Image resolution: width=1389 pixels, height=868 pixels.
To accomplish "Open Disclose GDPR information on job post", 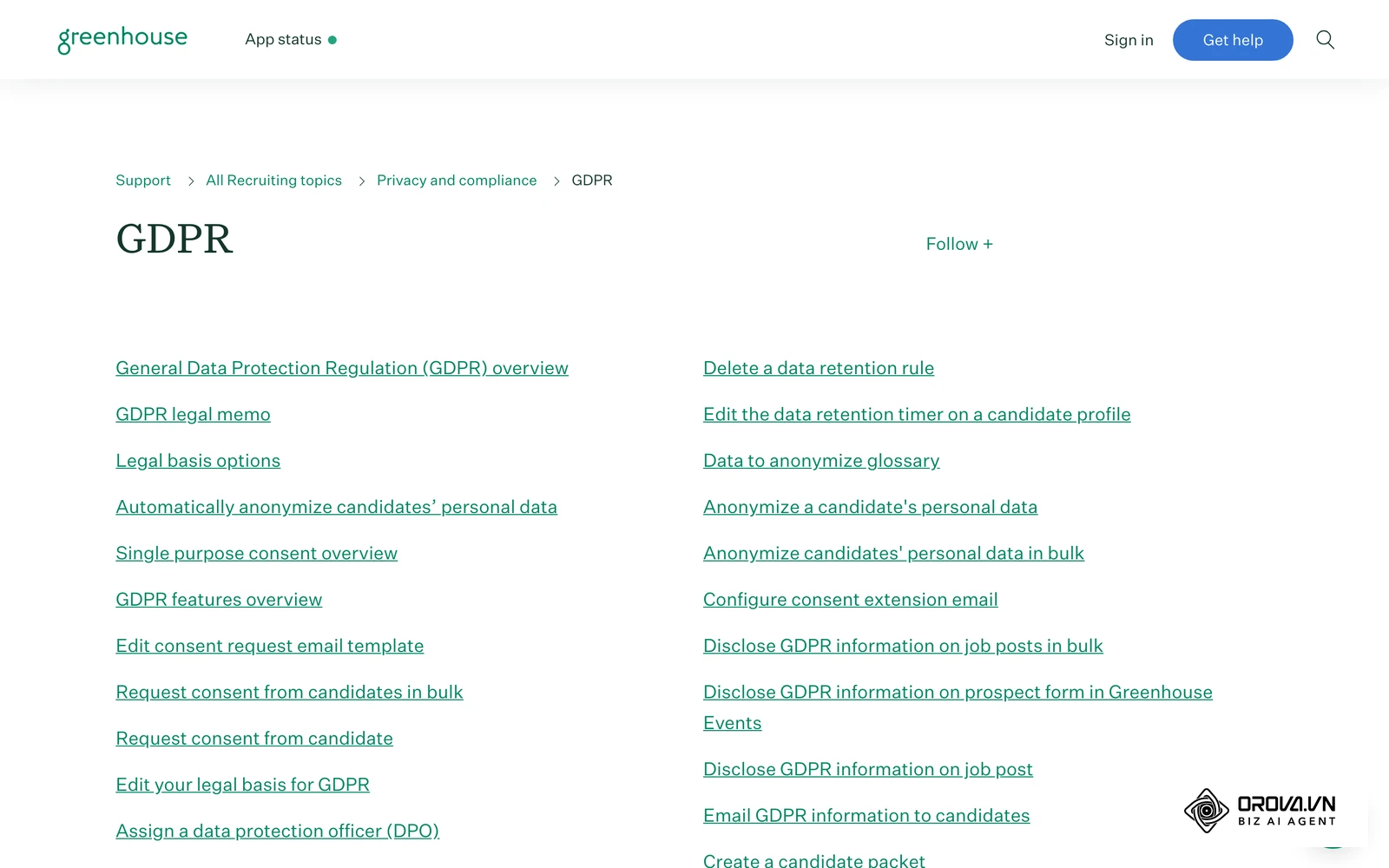I will [x=868, y=769].
